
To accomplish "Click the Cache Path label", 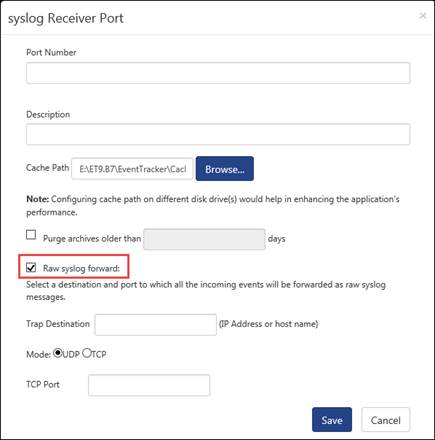I will (48, 168).
